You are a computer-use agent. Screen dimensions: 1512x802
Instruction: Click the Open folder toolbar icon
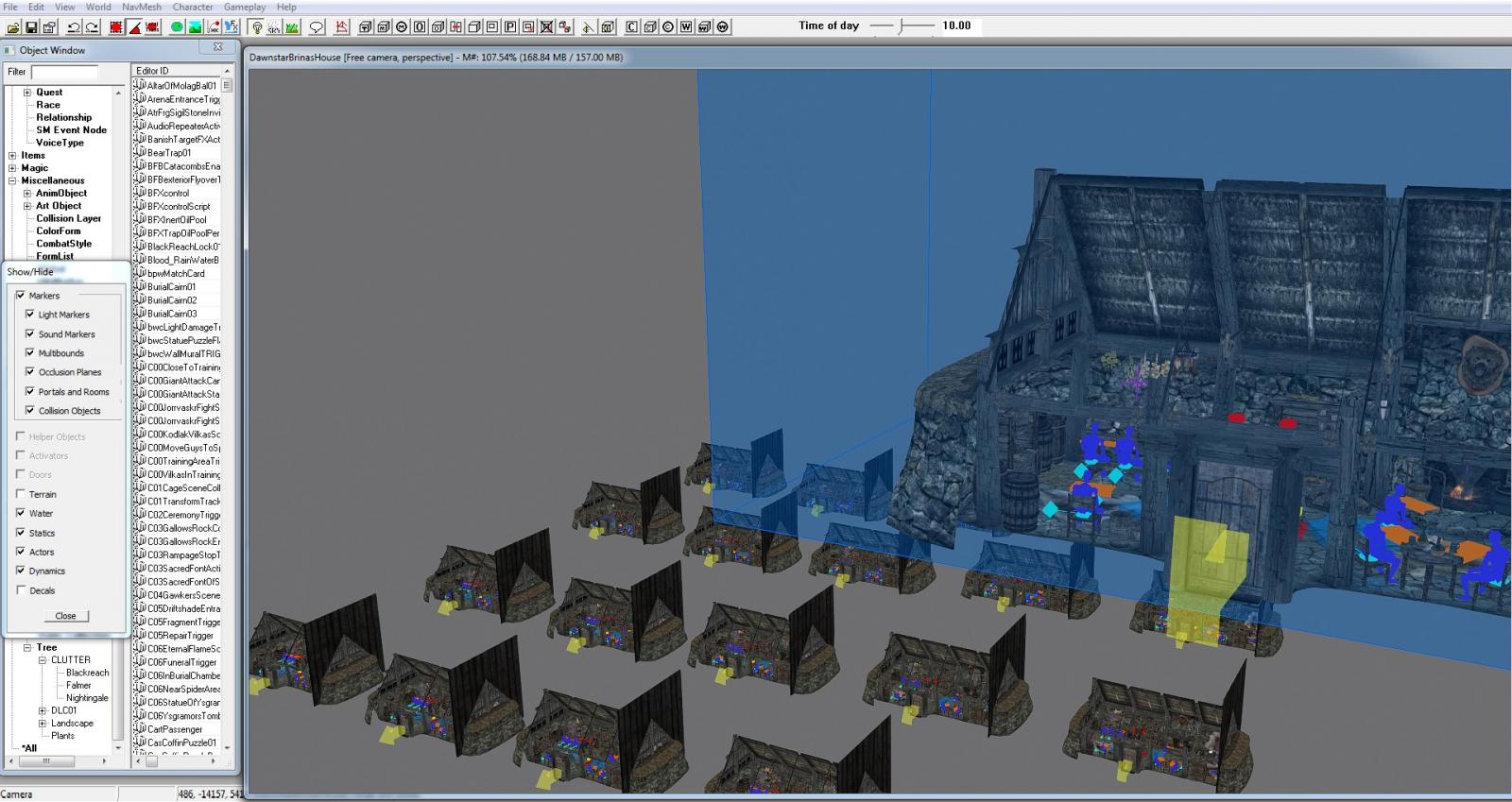tap(13, 27)
